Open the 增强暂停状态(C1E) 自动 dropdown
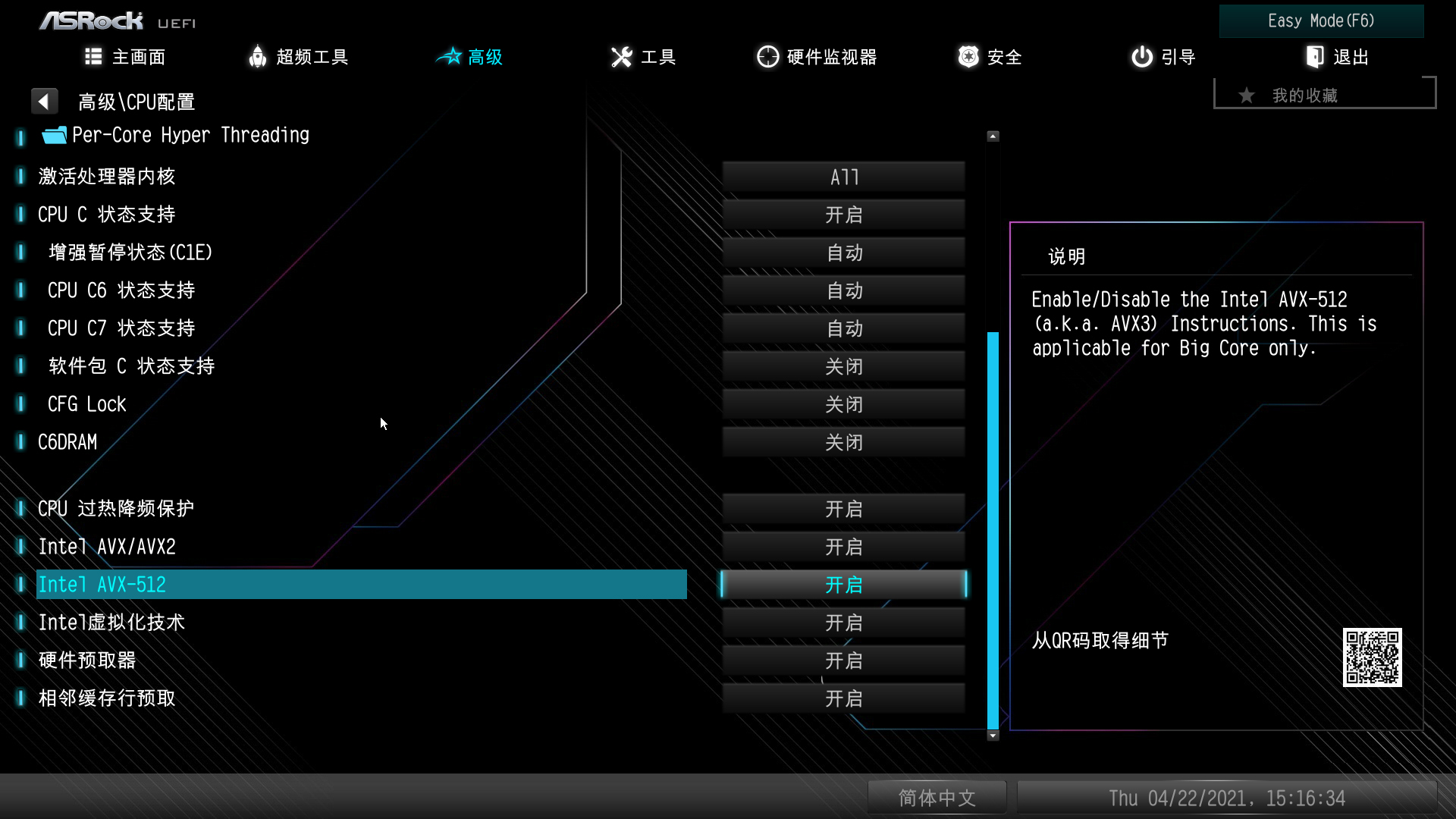This screenshot has width=1456, height=819. click(x=843, y=253)
